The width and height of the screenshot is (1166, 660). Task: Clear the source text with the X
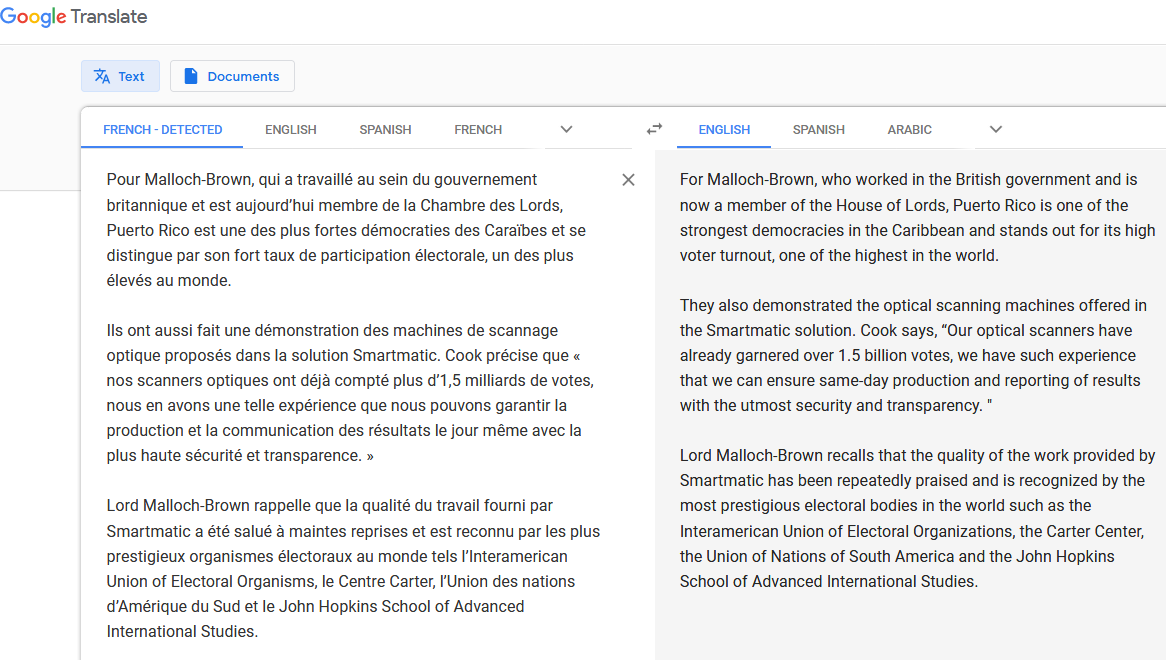click(x=628, y=180)
